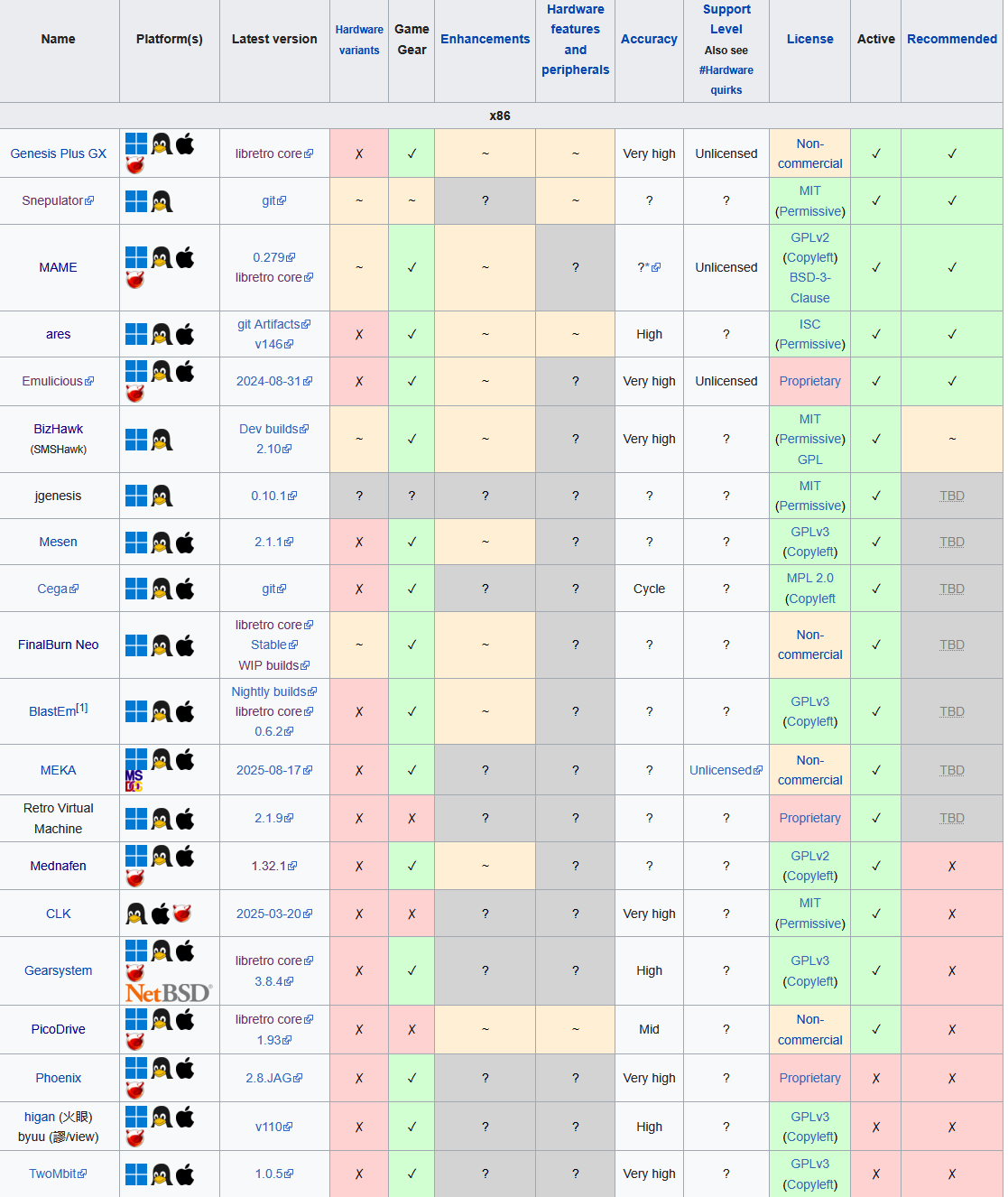Click the macOS apple icon in MAME row
This screenshot has width=1008, height=1197.
pos(185,257)
